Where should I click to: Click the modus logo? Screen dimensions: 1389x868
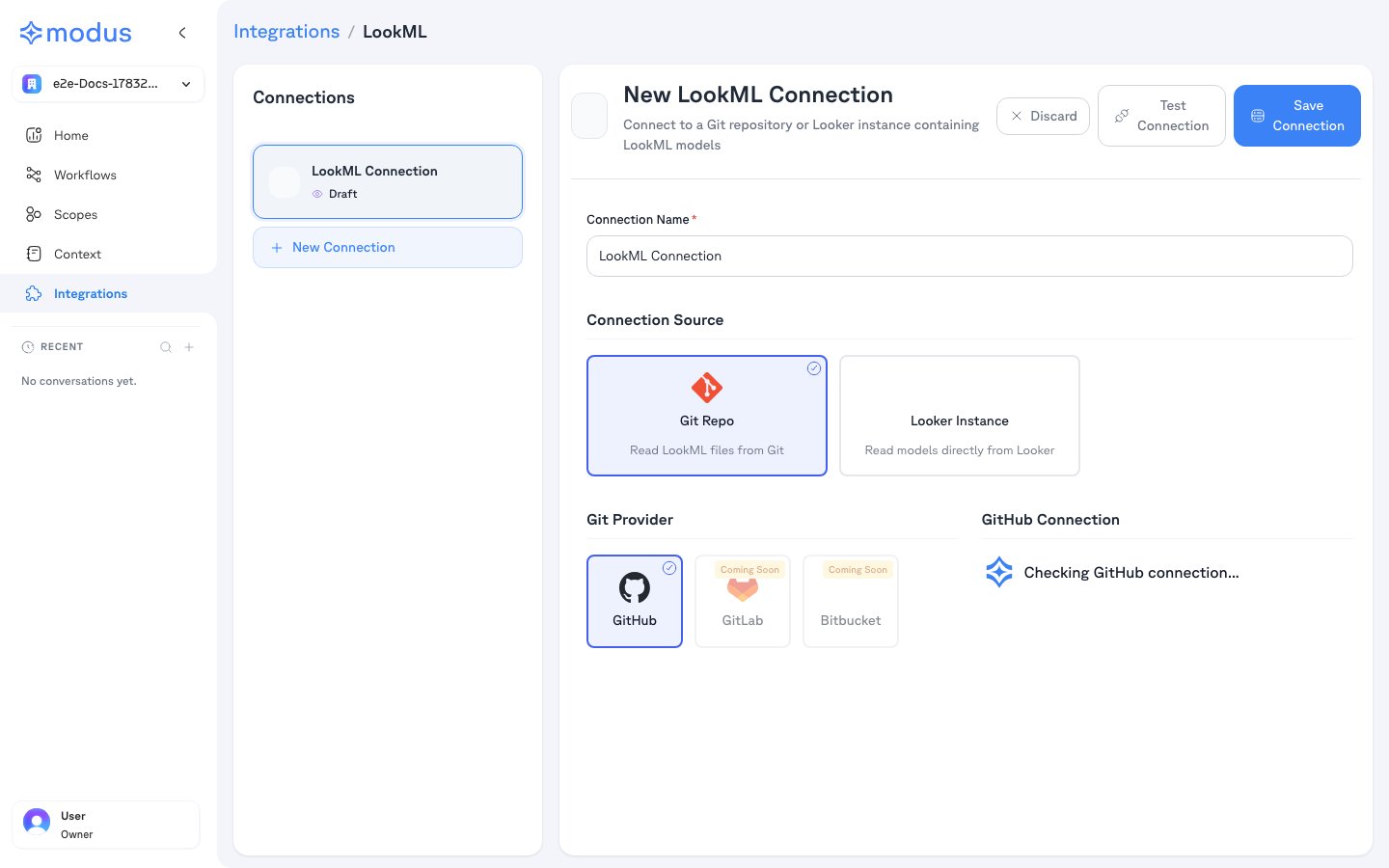coord(75,33)
